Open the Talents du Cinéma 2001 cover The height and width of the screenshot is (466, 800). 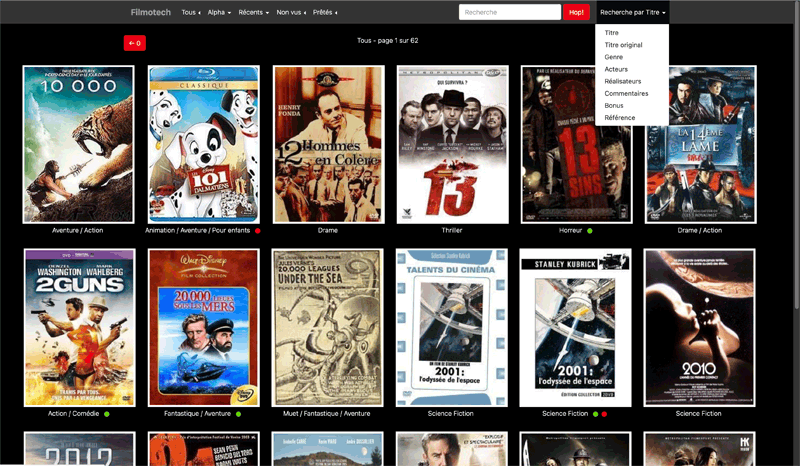click(452, 328)
